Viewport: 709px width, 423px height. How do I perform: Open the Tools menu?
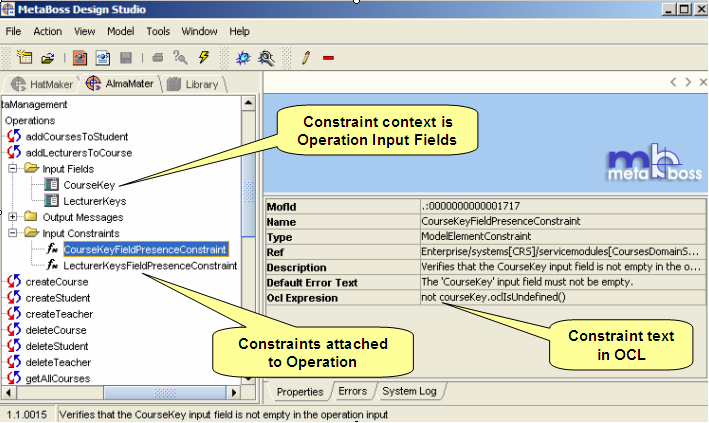[x=158, y=31]
